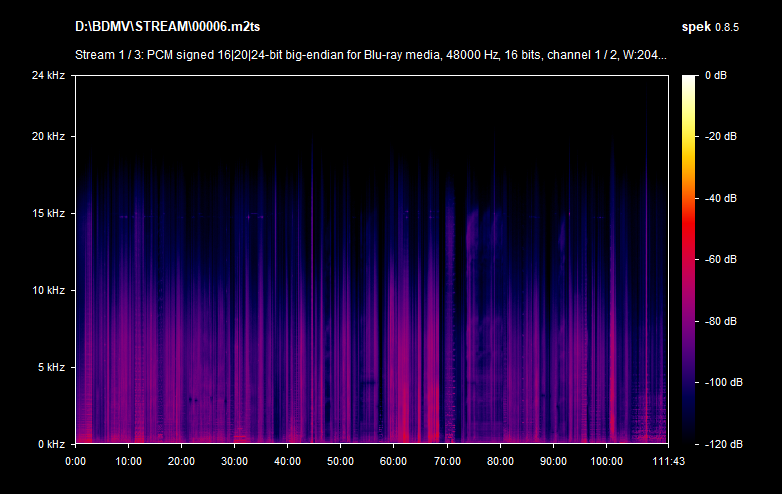Click the -80 dB color scale label
The image size is (782, 494).
[x=722, y=321]
